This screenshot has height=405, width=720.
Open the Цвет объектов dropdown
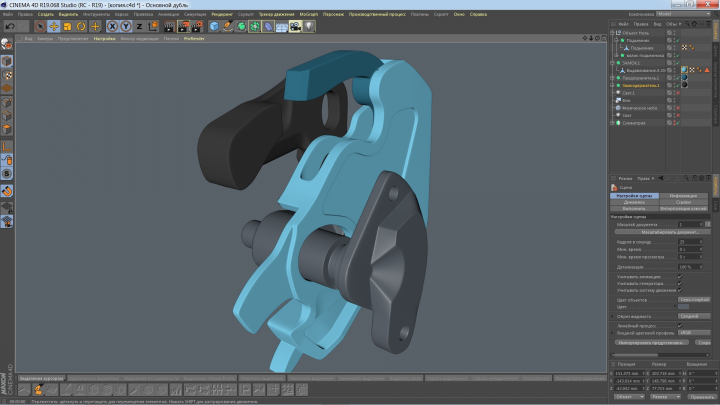coord(694,300)
